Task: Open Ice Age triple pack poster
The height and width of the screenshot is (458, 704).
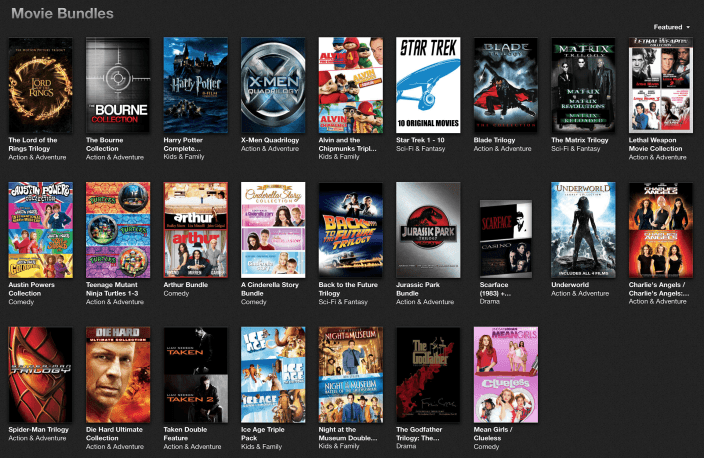Action: point(273,374)
